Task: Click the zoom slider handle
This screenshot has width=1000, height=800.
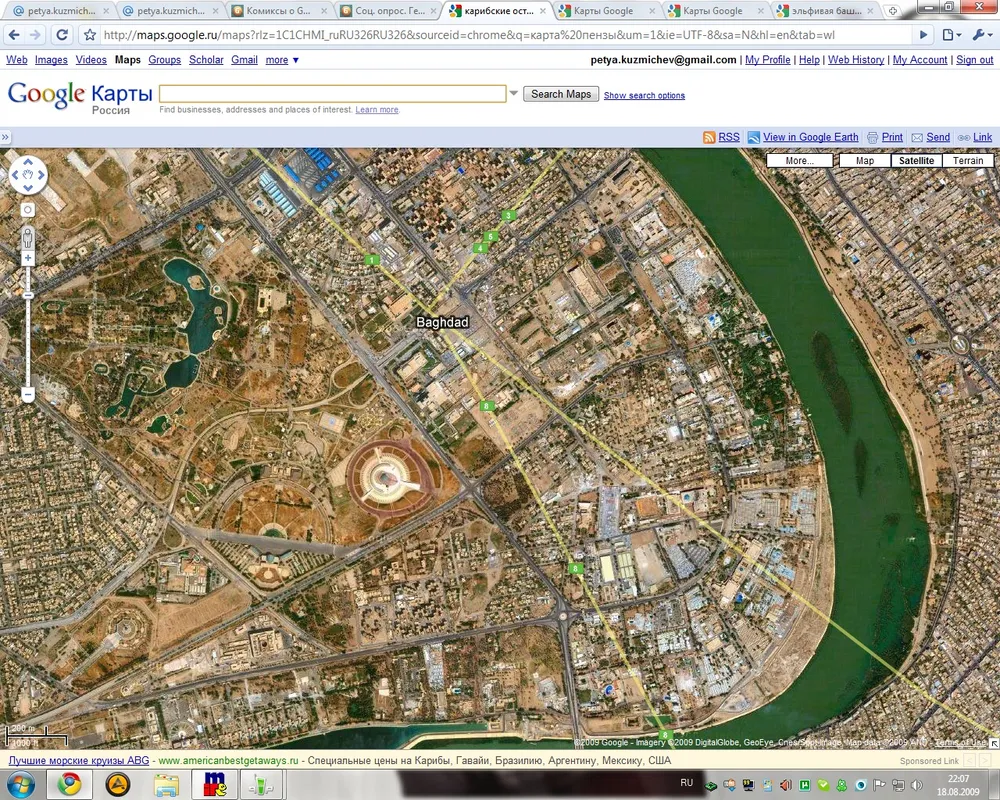Action: click(x=28, y=296)
